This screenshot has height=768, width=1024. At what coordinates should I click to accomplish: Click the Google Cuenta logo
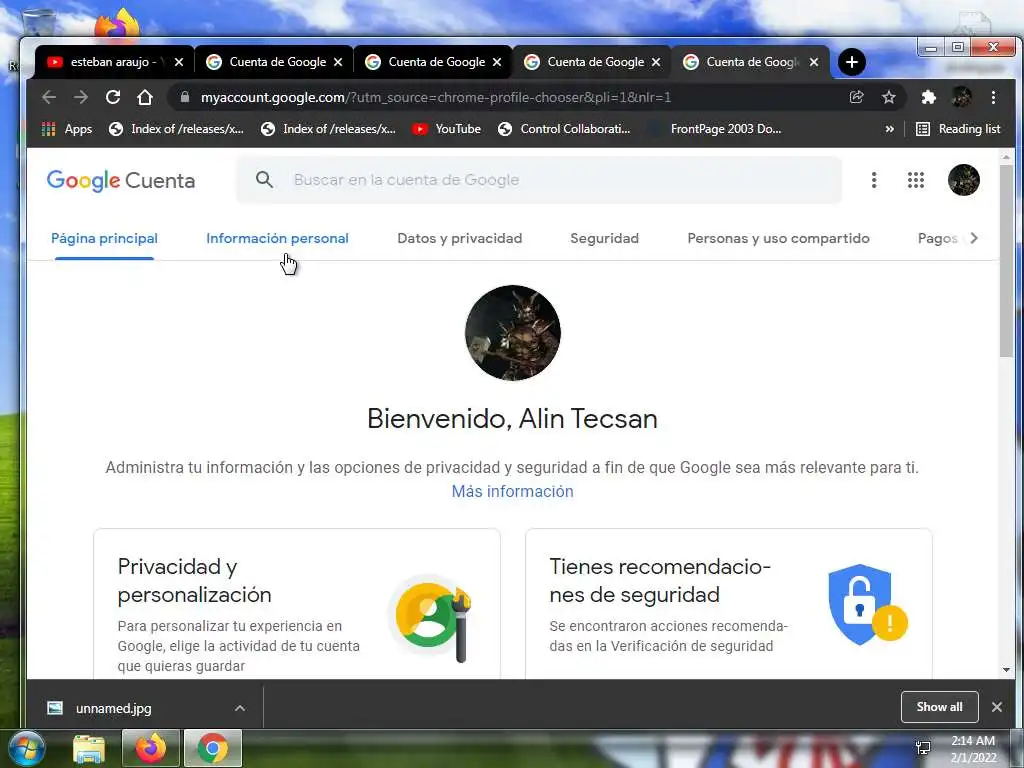121,180
